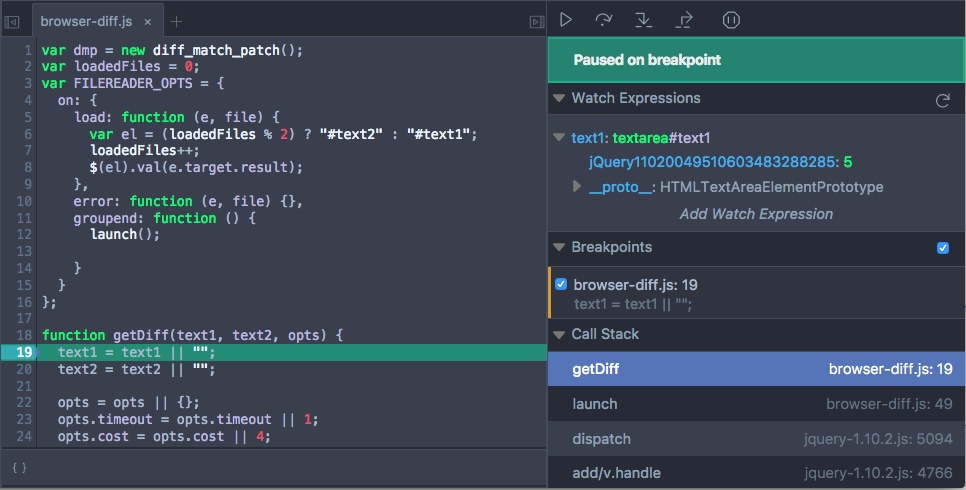Toggle pause on exceptions icon

(x=731, y=19)
